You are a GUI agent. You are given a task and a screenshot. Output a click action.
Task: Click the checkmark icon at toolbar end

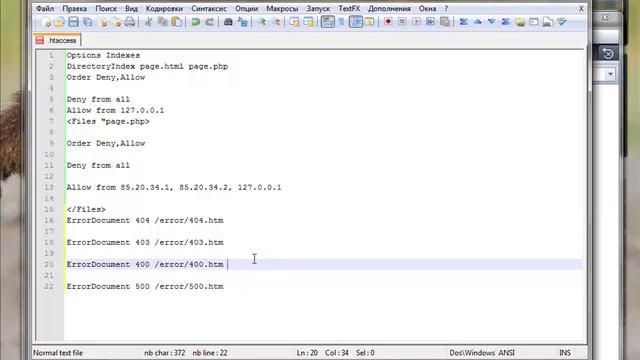point(562,22)
